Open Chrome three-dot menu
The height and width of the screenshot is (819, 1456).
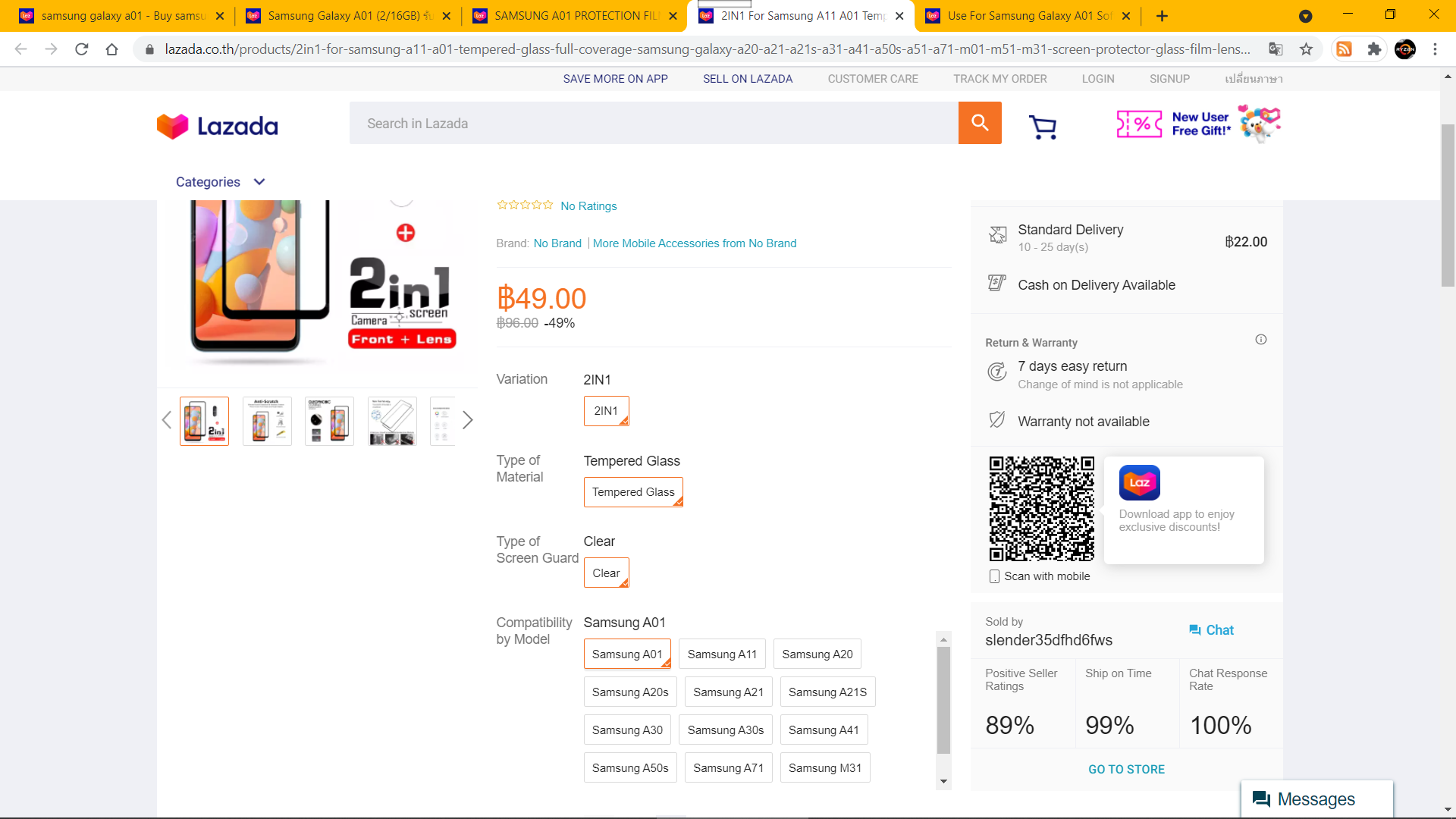coord(1435,49)
